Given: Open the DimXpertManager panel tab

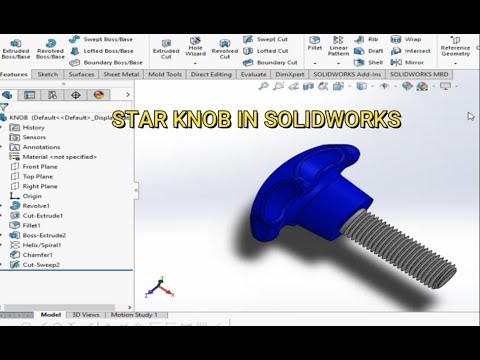Looking at the screenshot, I should tap(76, 95).
